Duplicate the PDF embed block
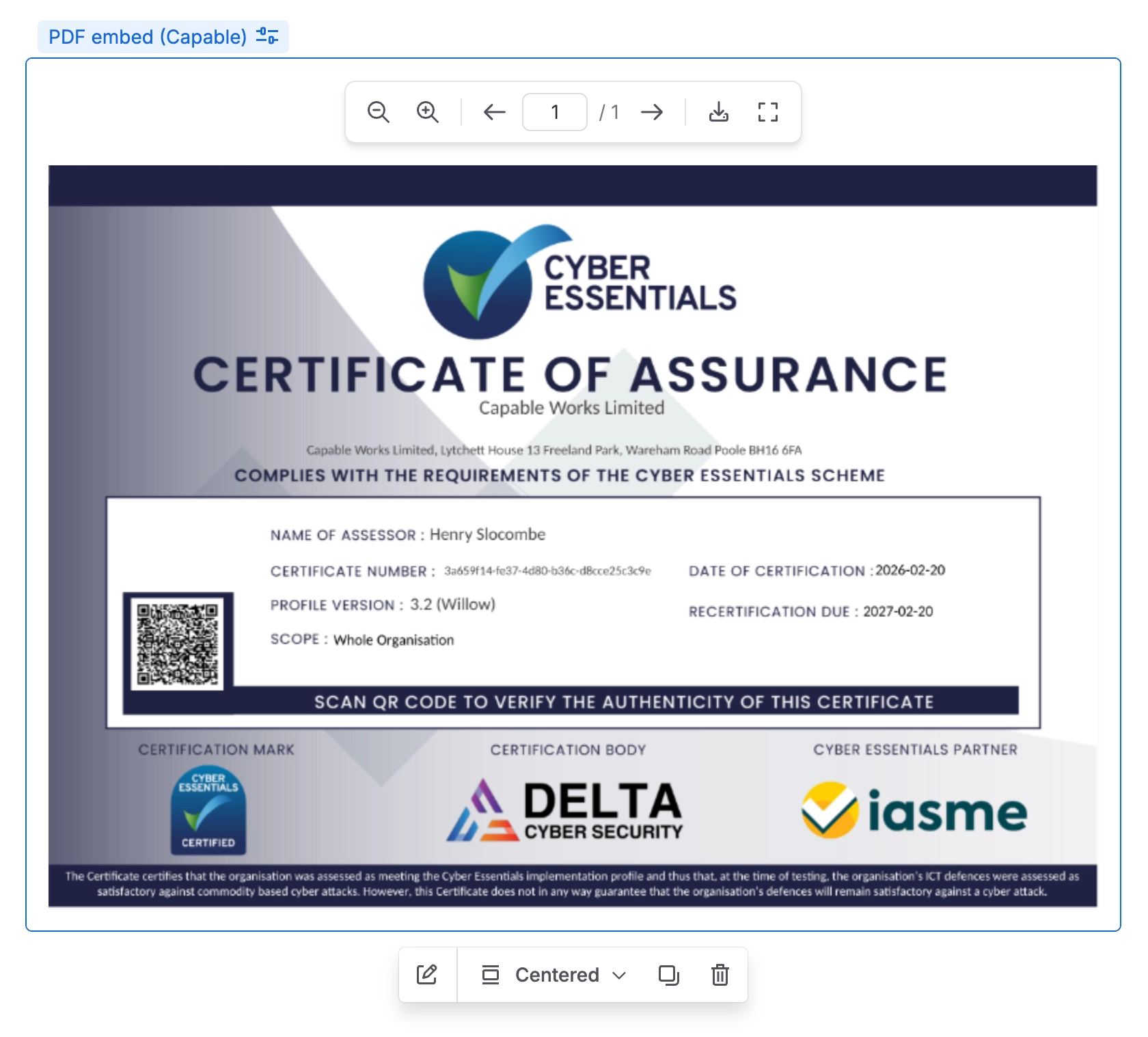 [x=668, y=975]
